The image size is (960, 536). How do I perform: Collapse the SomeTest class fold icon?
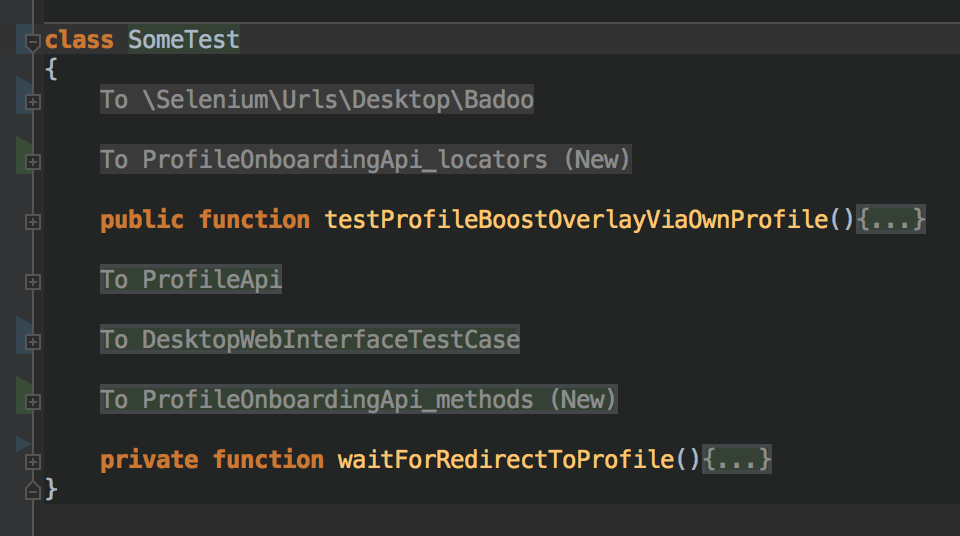coord(32,42)
